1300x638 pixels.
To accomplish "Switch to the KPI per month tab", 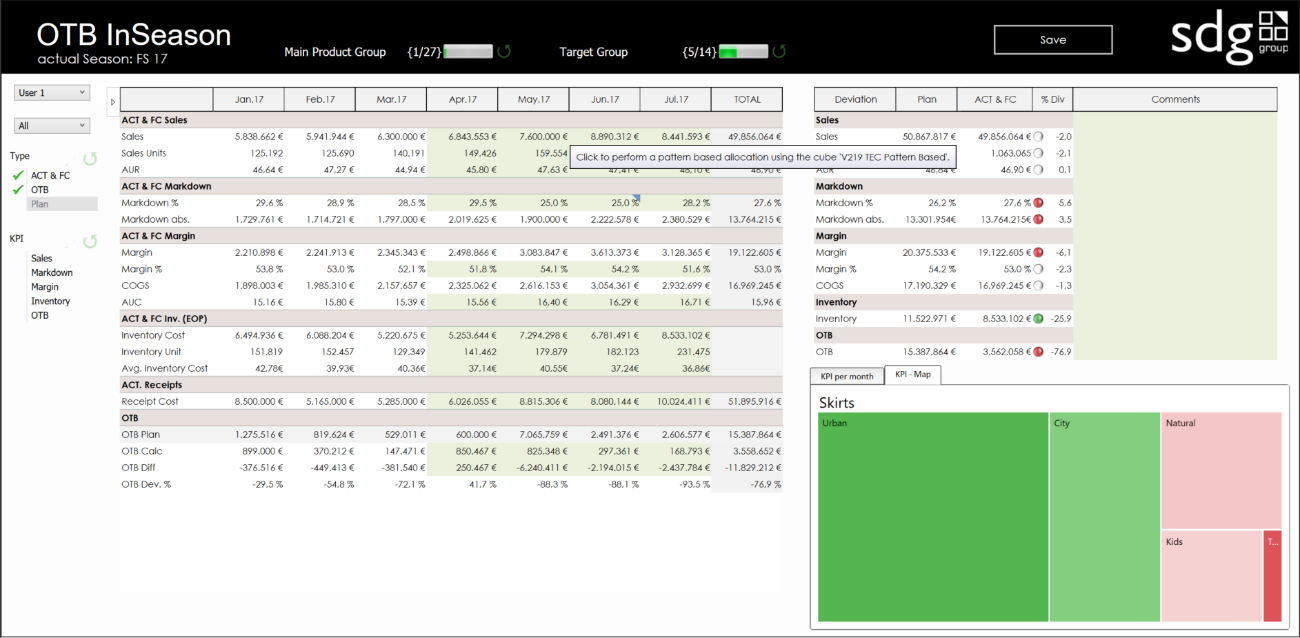I will [846, 375].
